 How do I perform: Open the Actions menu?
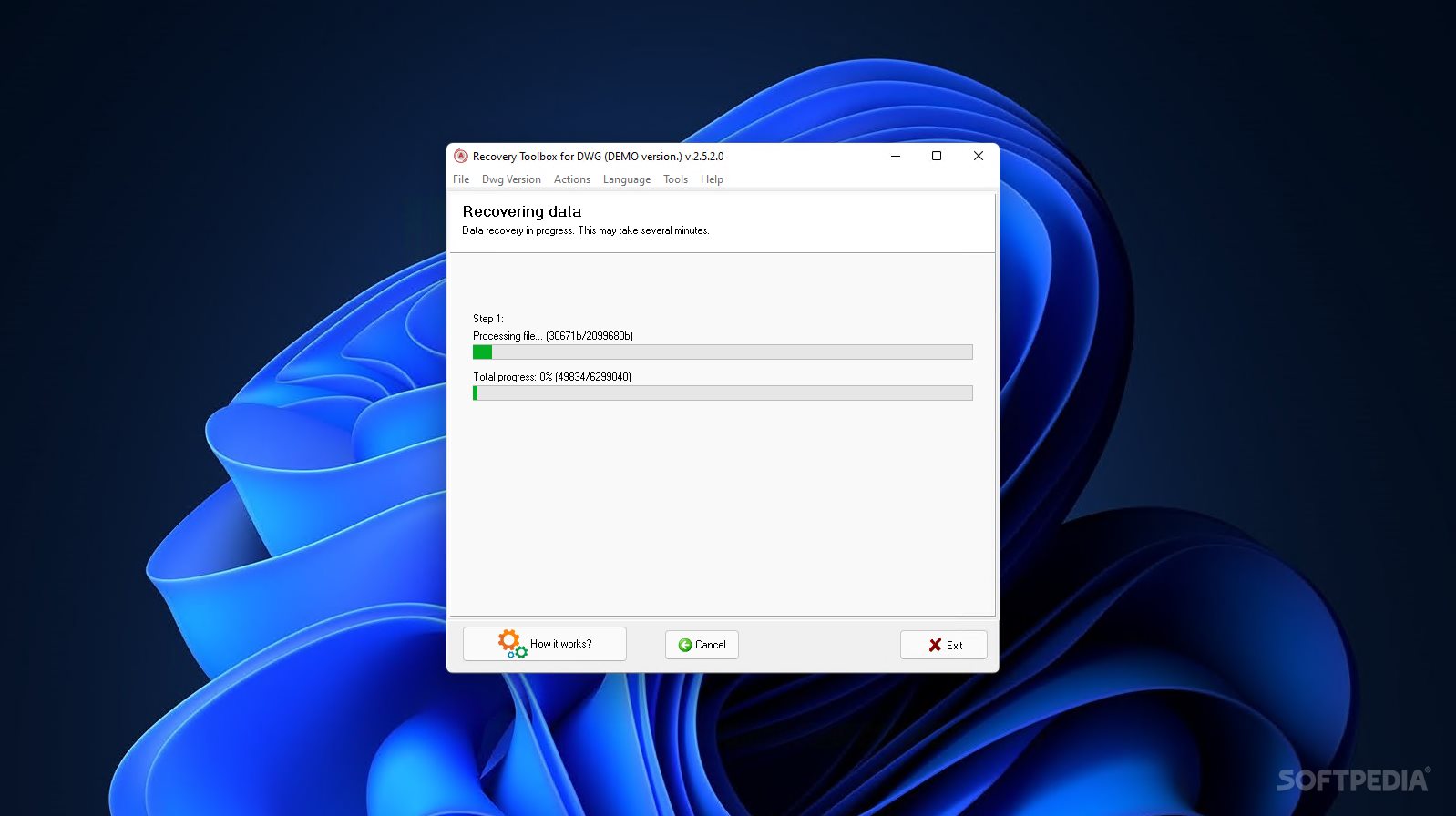pyautogui.click(x=572, y=179)
